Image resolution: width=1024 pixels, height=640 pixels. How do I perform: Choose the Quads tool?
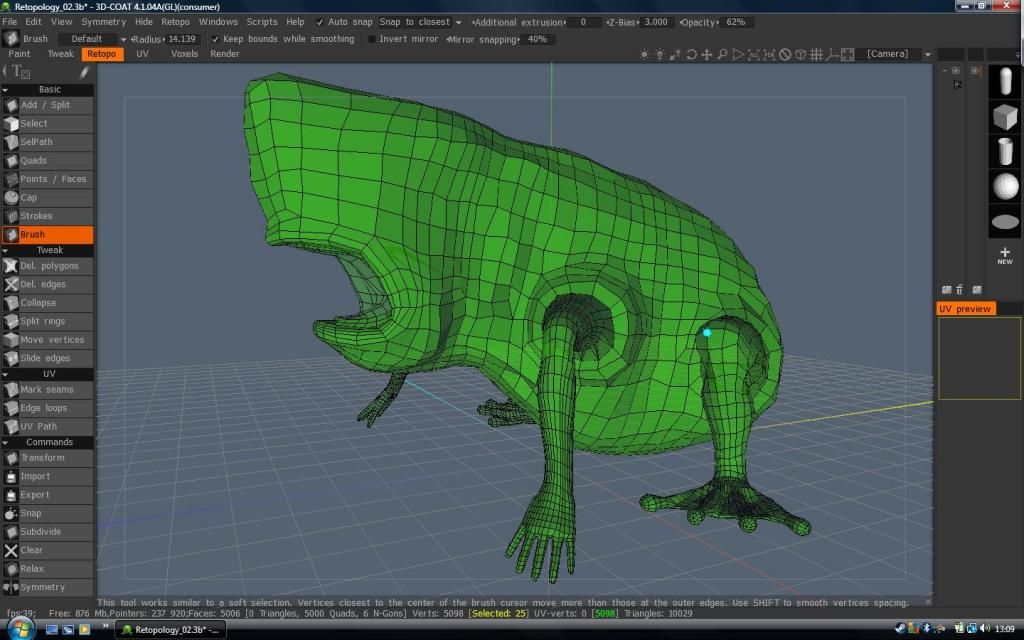click(34, 160)
